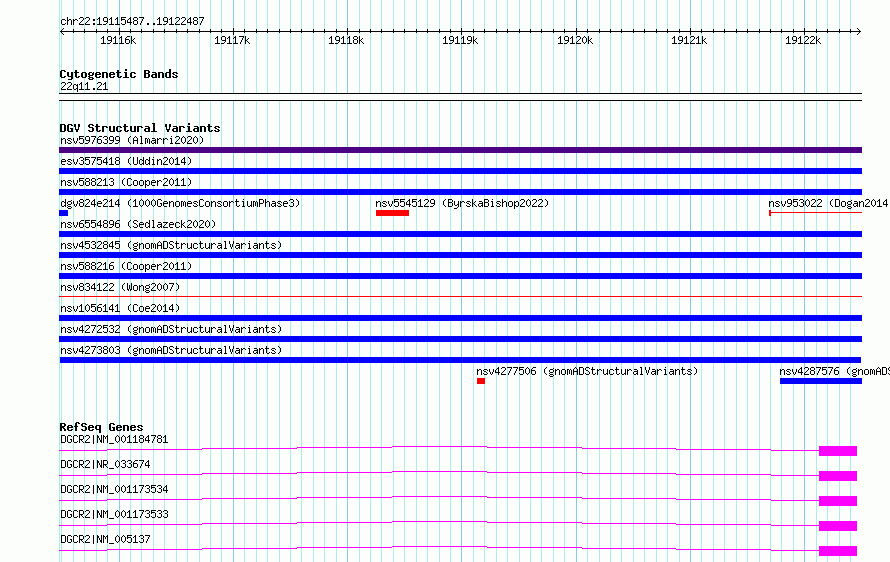The height and width of the screenshot is (562, 890).
Task: Click the nsv588216 (Cooper2011) blue bar
Action: 460,276
